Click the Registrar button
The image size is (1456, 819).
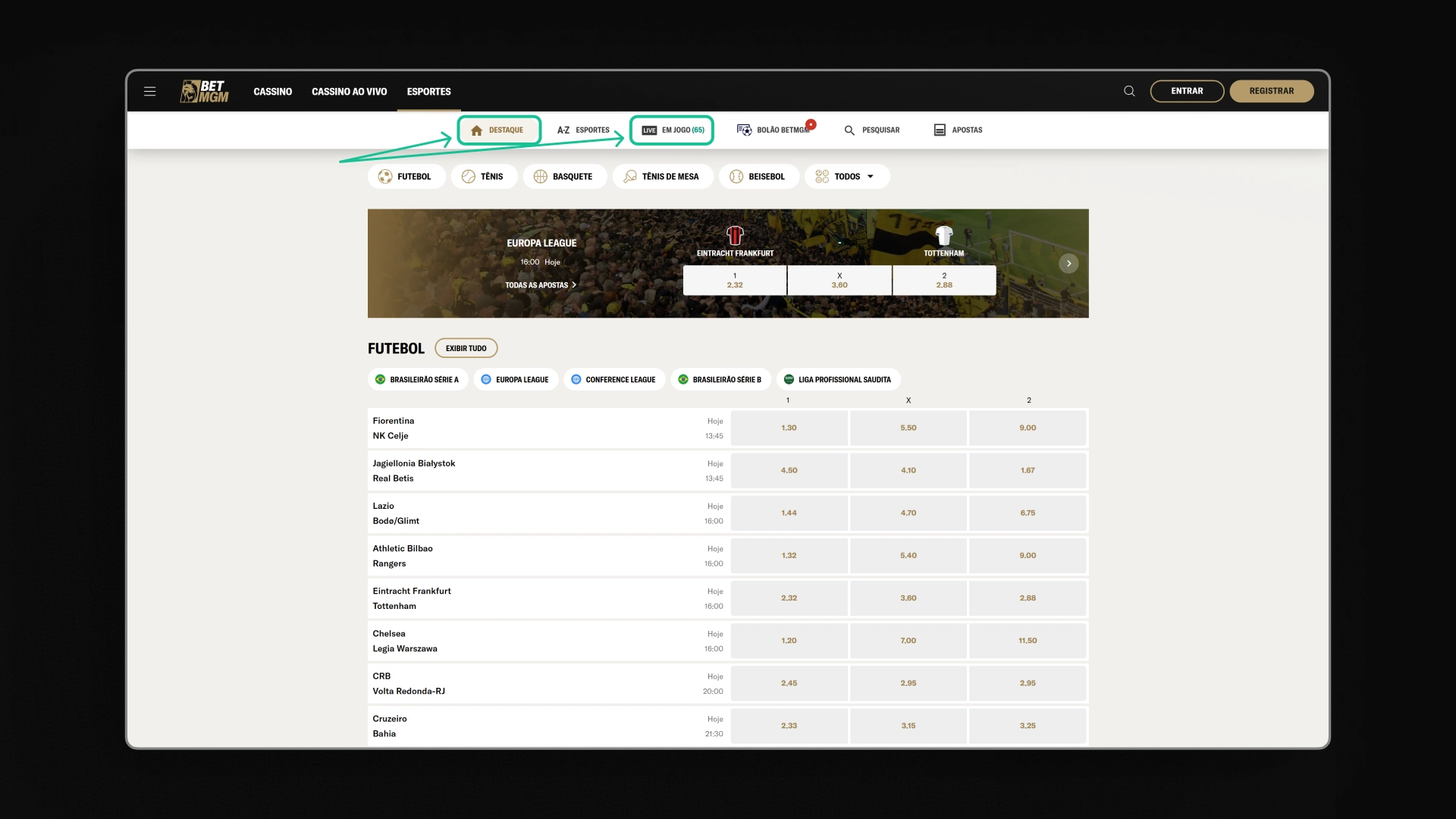coord(1272,91)
